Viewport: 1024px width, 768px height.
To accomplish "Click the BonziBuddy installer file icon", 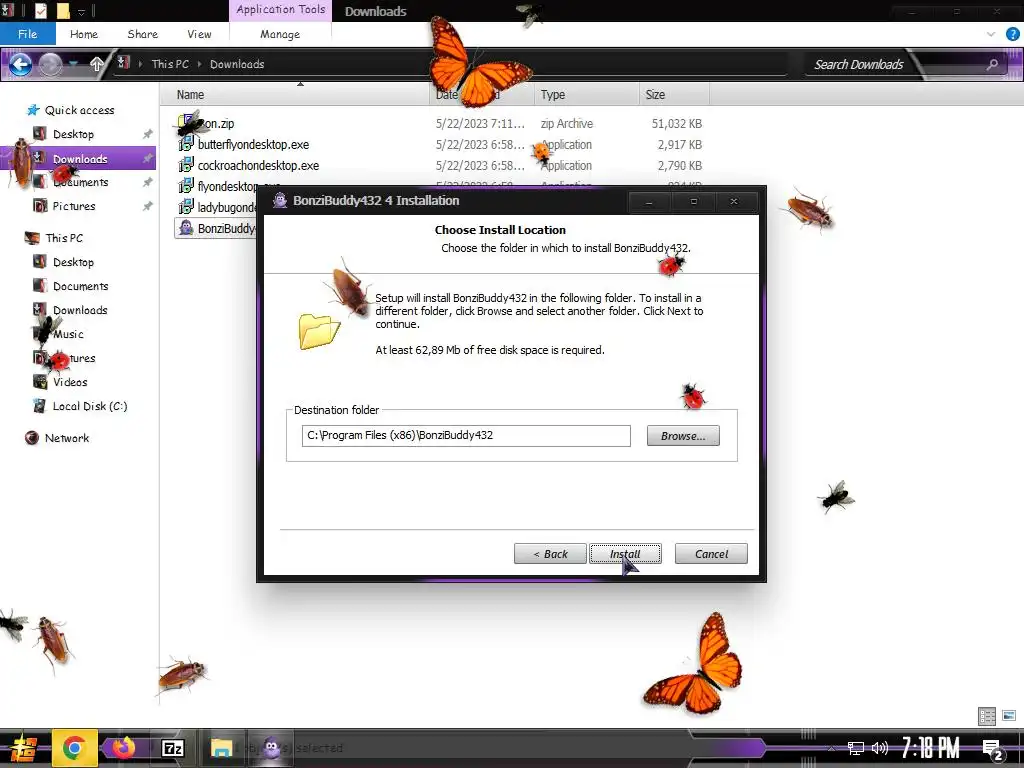I will pos(186,228).
